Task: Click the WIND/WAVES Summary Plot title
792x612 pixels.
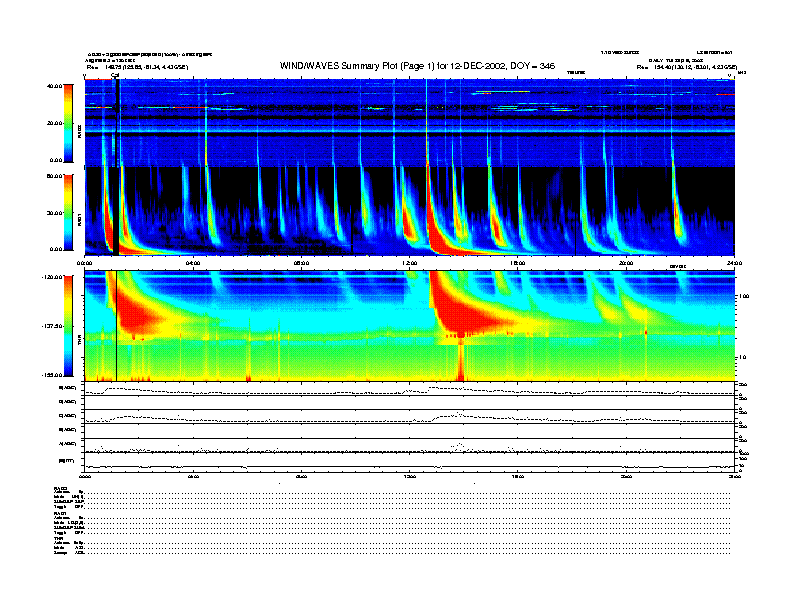Action: click(x=417, y=66)
